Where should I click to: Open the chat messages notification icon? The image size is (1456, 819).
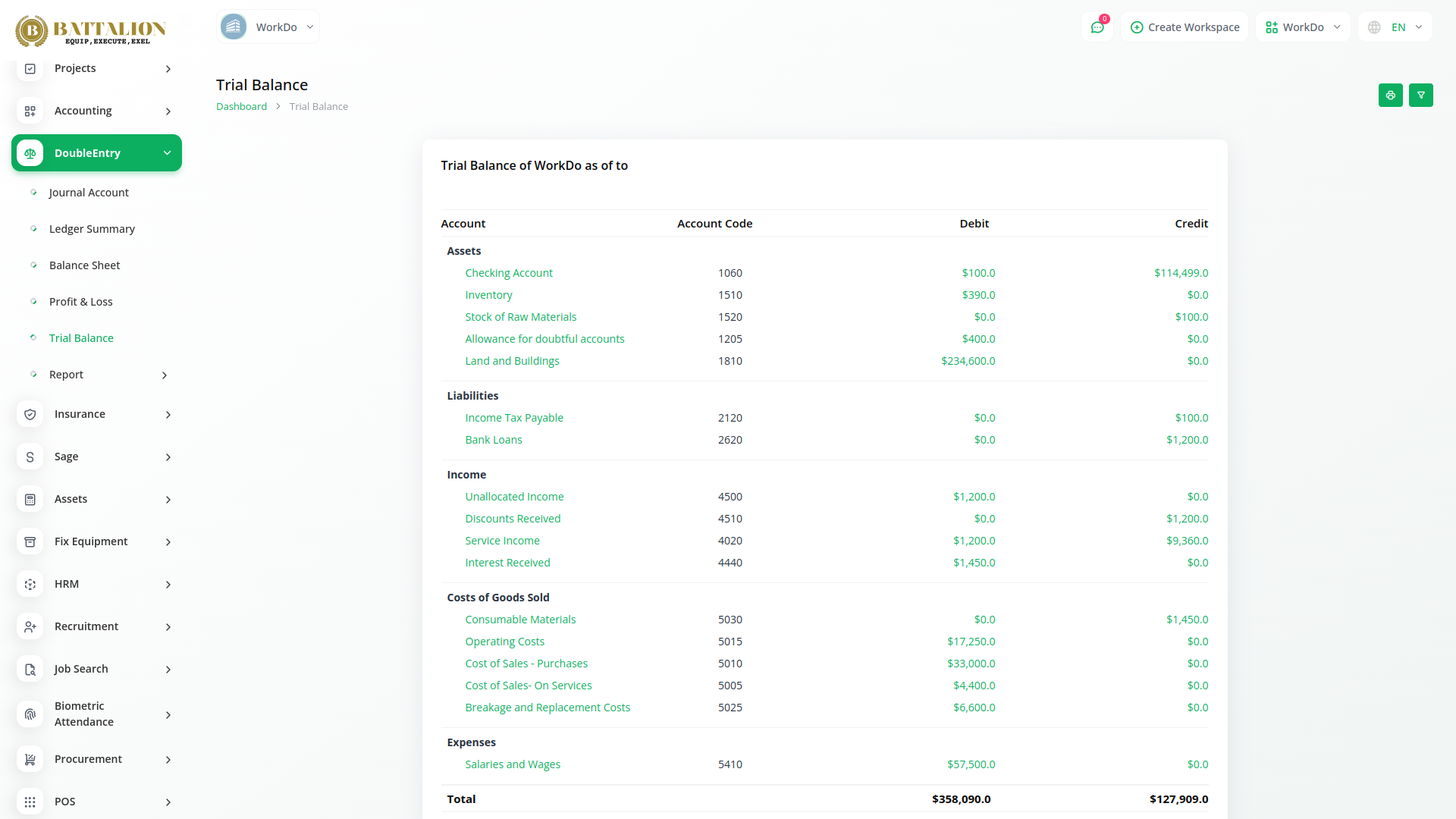1097,27
